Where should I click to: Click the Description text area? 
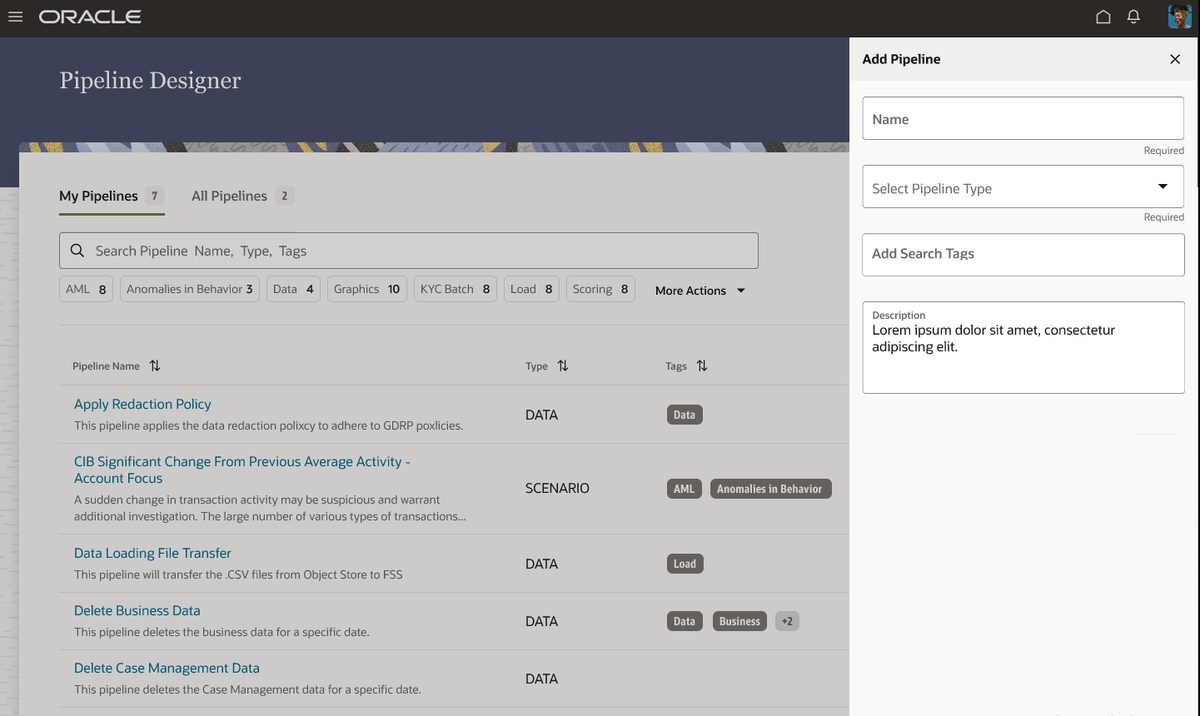(1023, 347)
